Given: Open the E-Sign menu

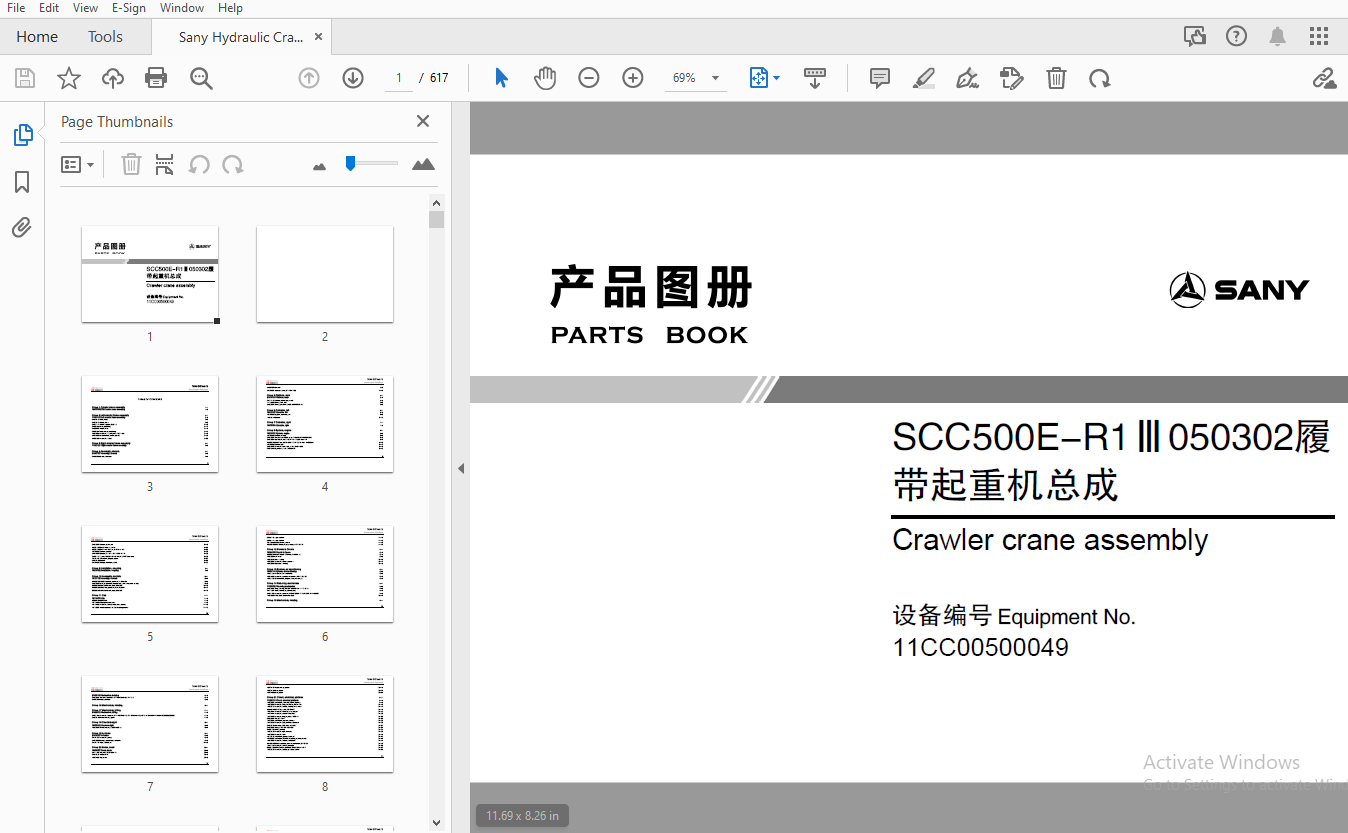Looking at the screenshot, I should point(128,8).
